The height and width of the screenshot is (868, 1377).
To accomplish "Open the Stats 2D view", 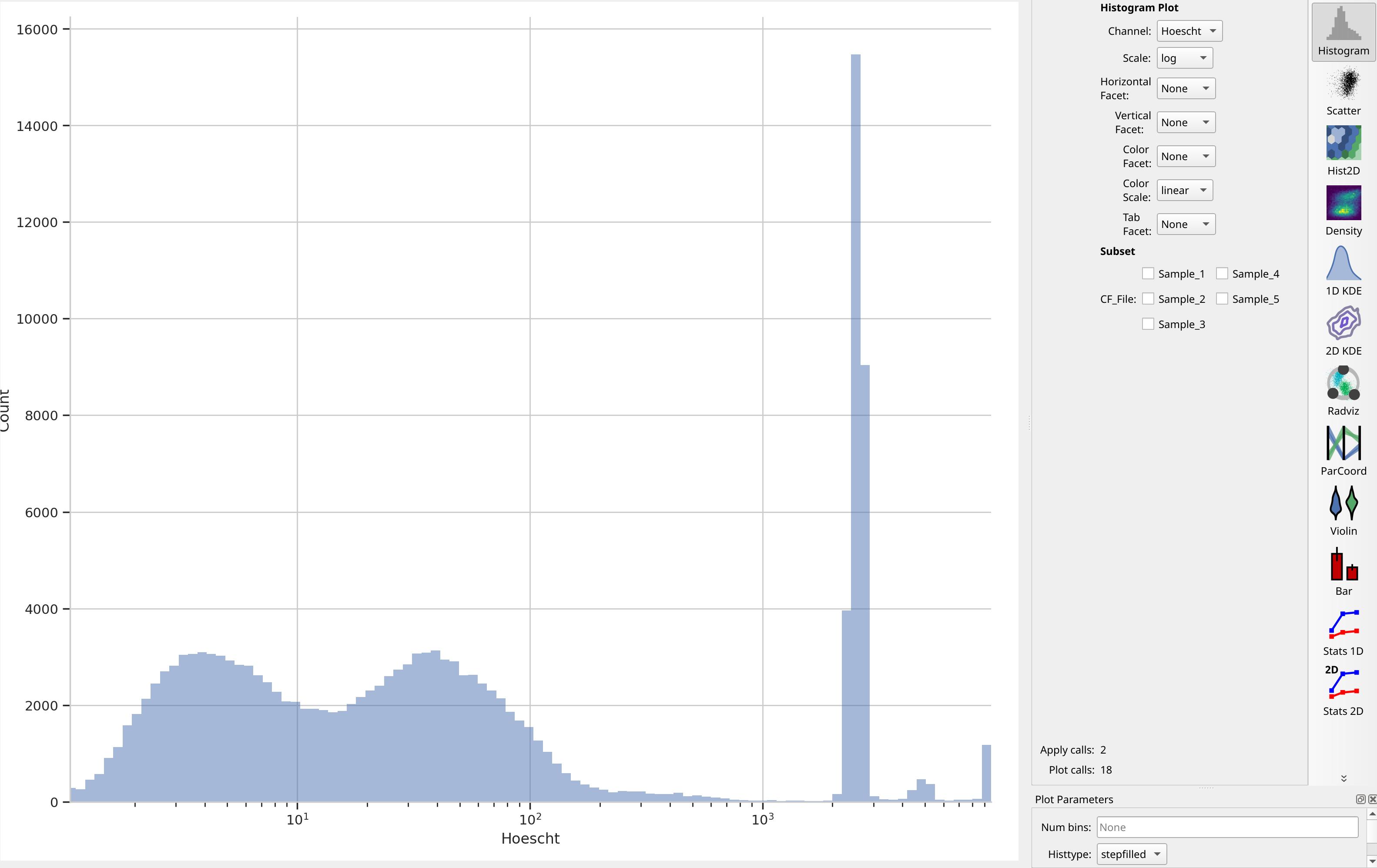I will (x=1343, y=692).
